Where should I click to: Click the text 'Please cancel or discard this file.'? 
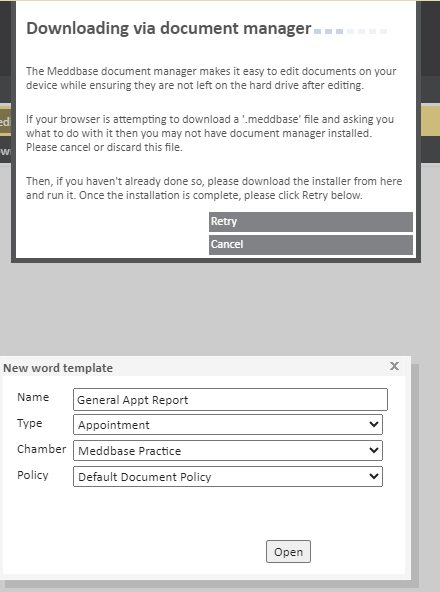point(104,147)
